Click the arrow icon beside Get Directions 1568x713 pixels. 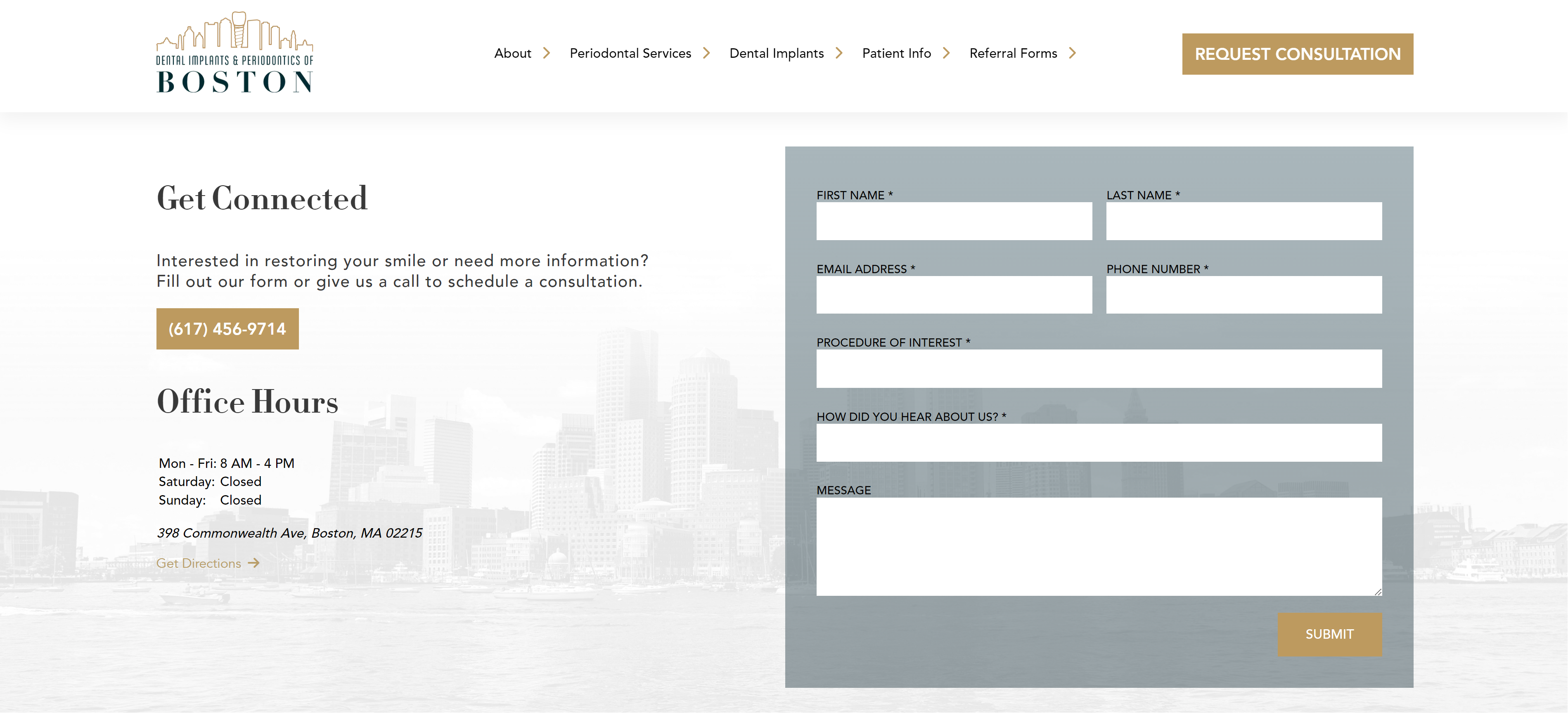click(254, 563)
